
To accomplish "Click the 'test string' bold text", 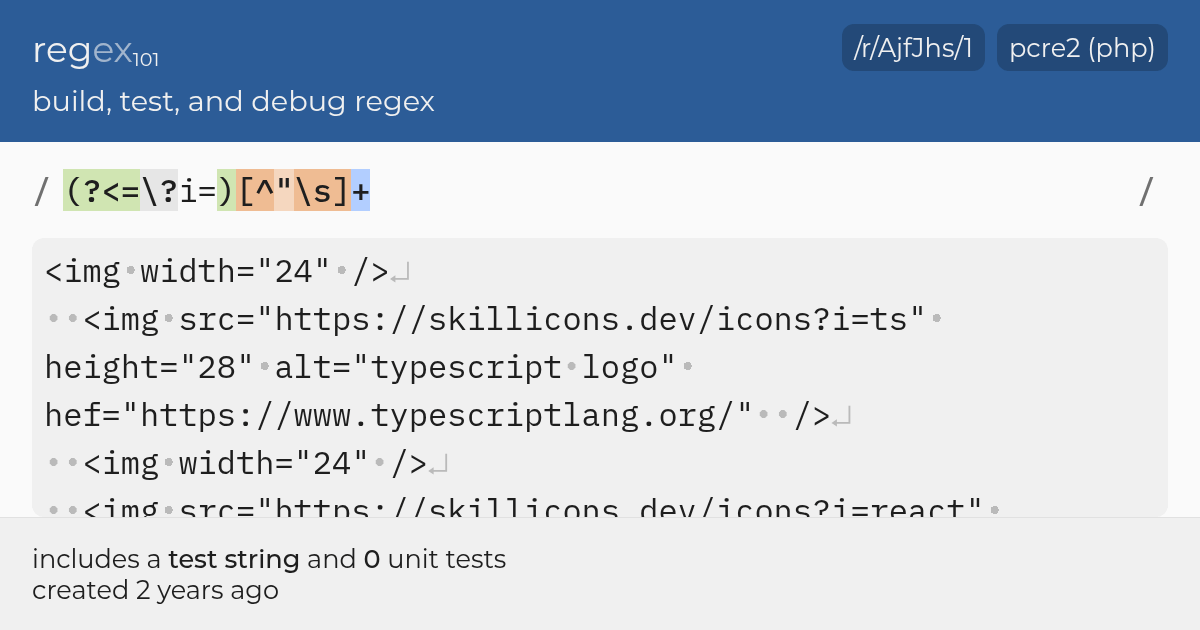I will click(234, 559).
